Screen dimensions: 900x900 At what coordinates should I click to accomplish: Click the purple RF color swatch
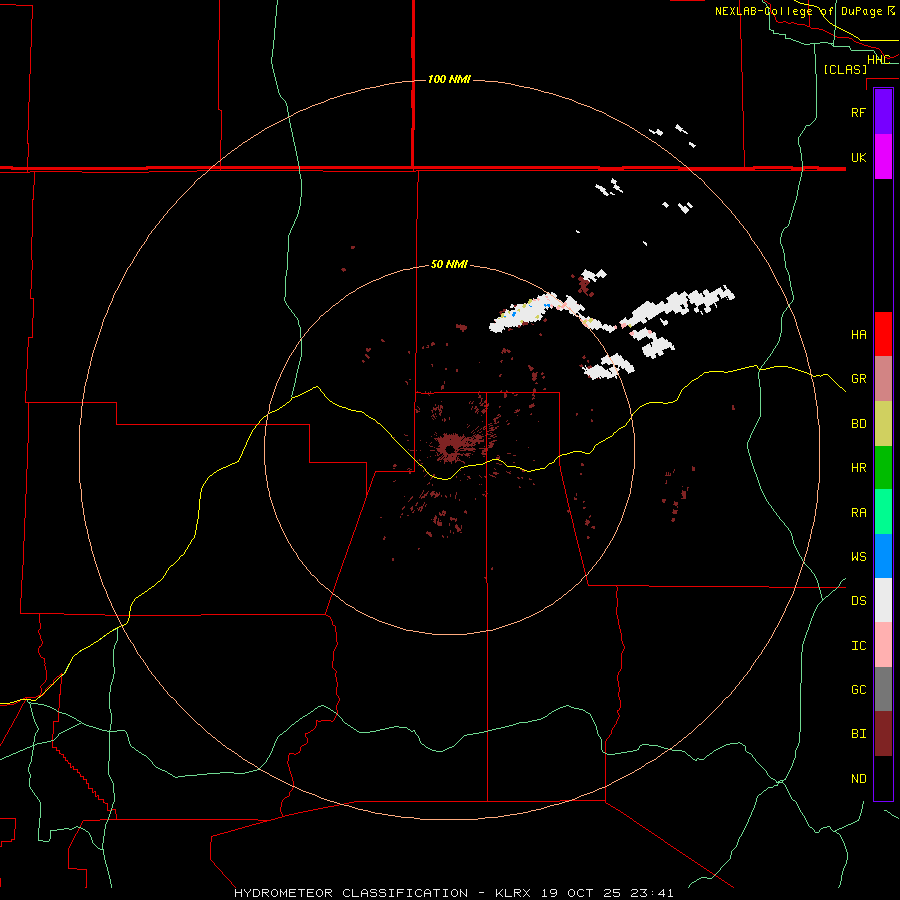883,112
